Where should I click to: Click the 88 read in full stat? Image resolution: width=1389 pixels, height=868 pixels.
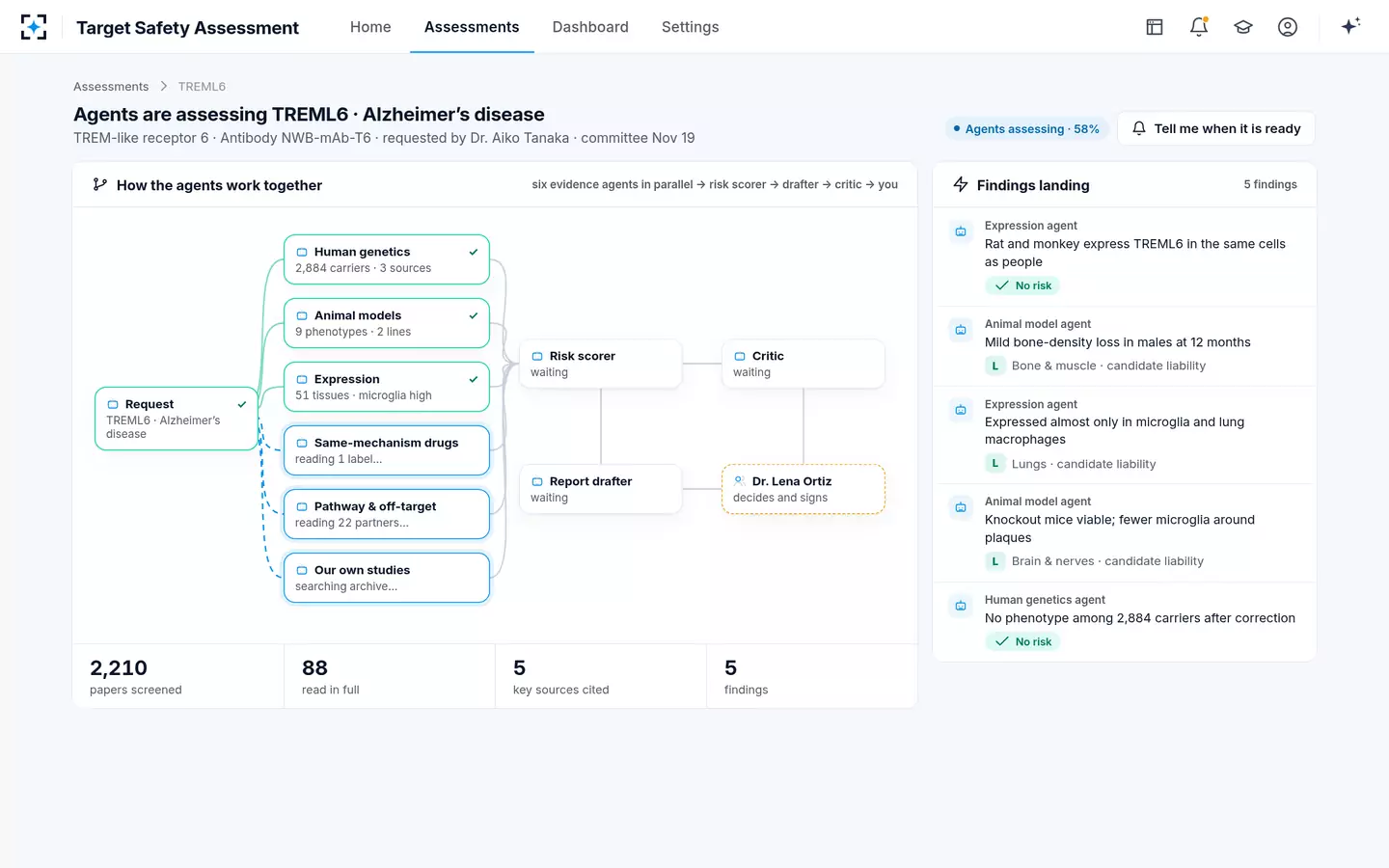pos(390,676)
